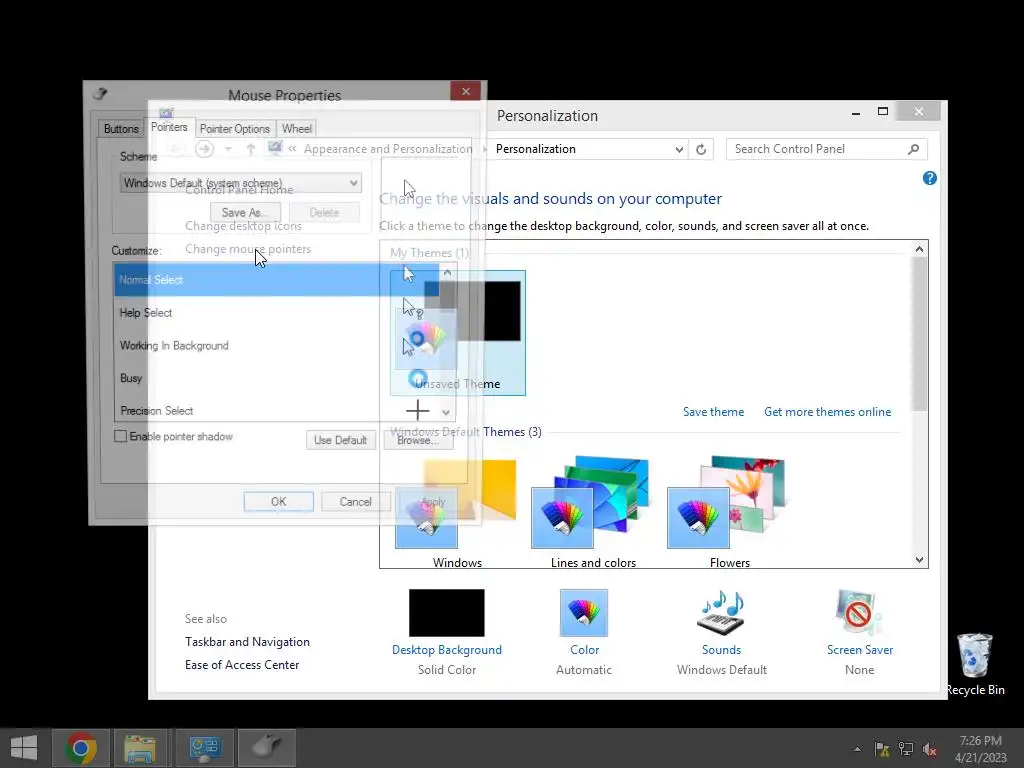1024x768 pixels.
Task: Click the Save theme link
Action: (x=713, y=412)
